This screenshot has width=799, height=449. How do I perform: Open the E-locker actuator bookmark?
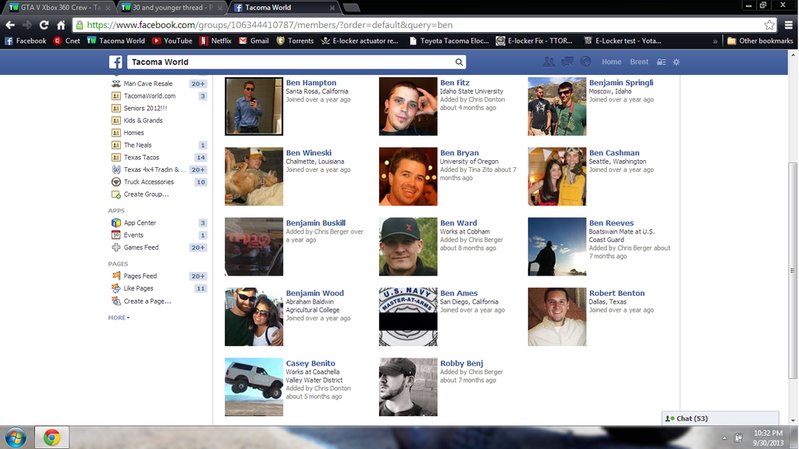360,41
